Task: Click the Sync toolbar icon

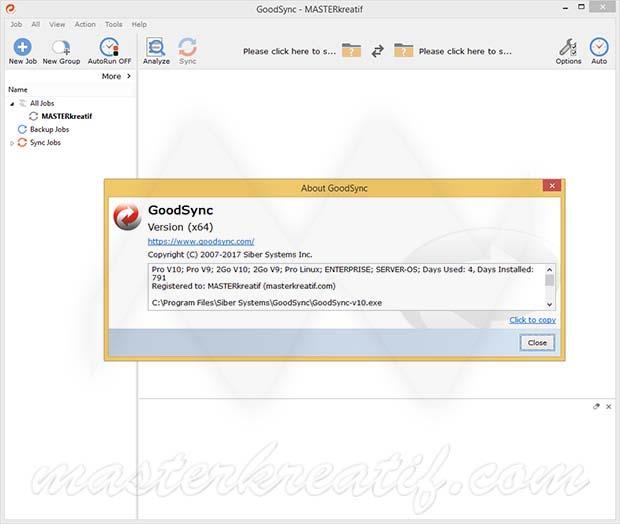Action: tap(187, 47)
